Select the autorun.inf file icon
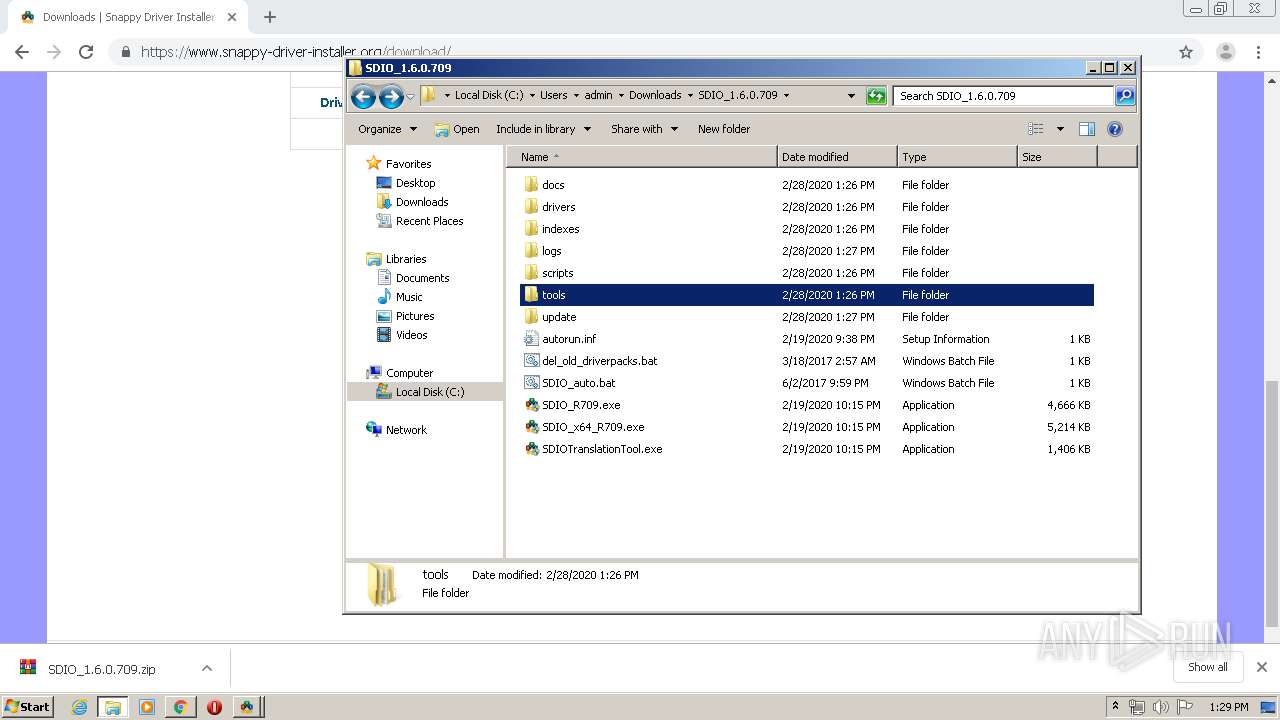The width and height of the screenshot is (1280, 720). point(532,339)
